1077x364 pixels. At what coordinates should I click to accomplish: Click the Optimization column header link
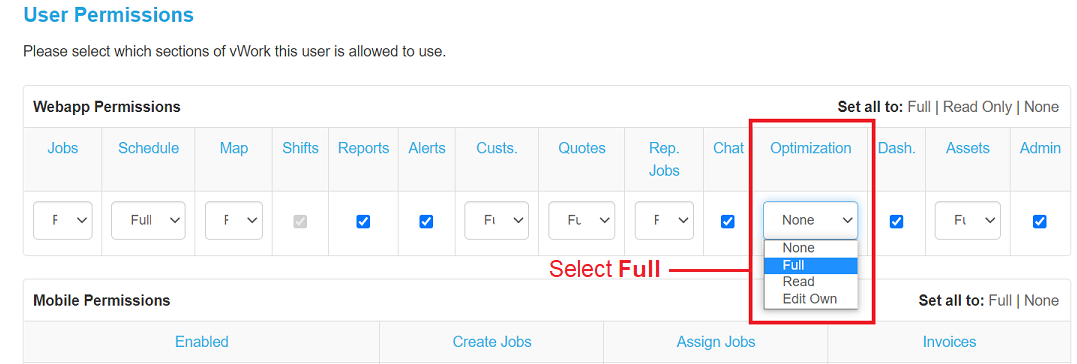click(x=810, y=148)
